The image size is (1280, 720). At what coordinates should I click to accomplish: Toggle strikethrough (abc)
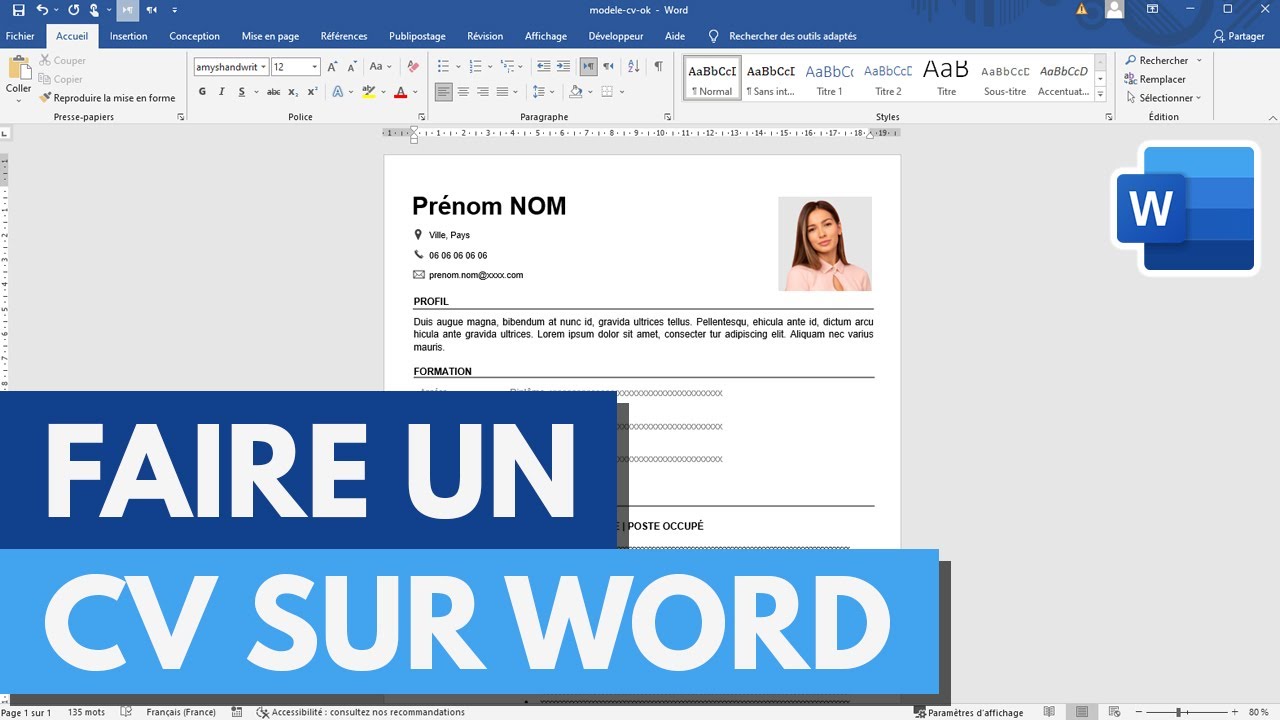click(x=273, y=92)
